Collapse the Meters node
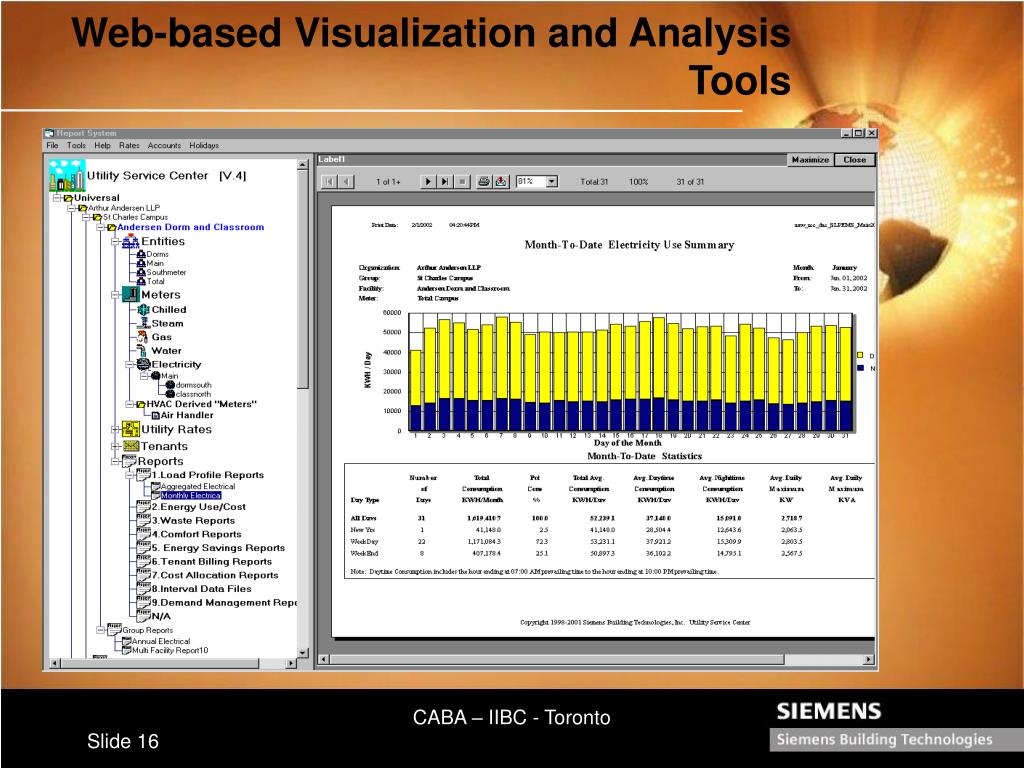1024x768 pixels. point(115,295)
